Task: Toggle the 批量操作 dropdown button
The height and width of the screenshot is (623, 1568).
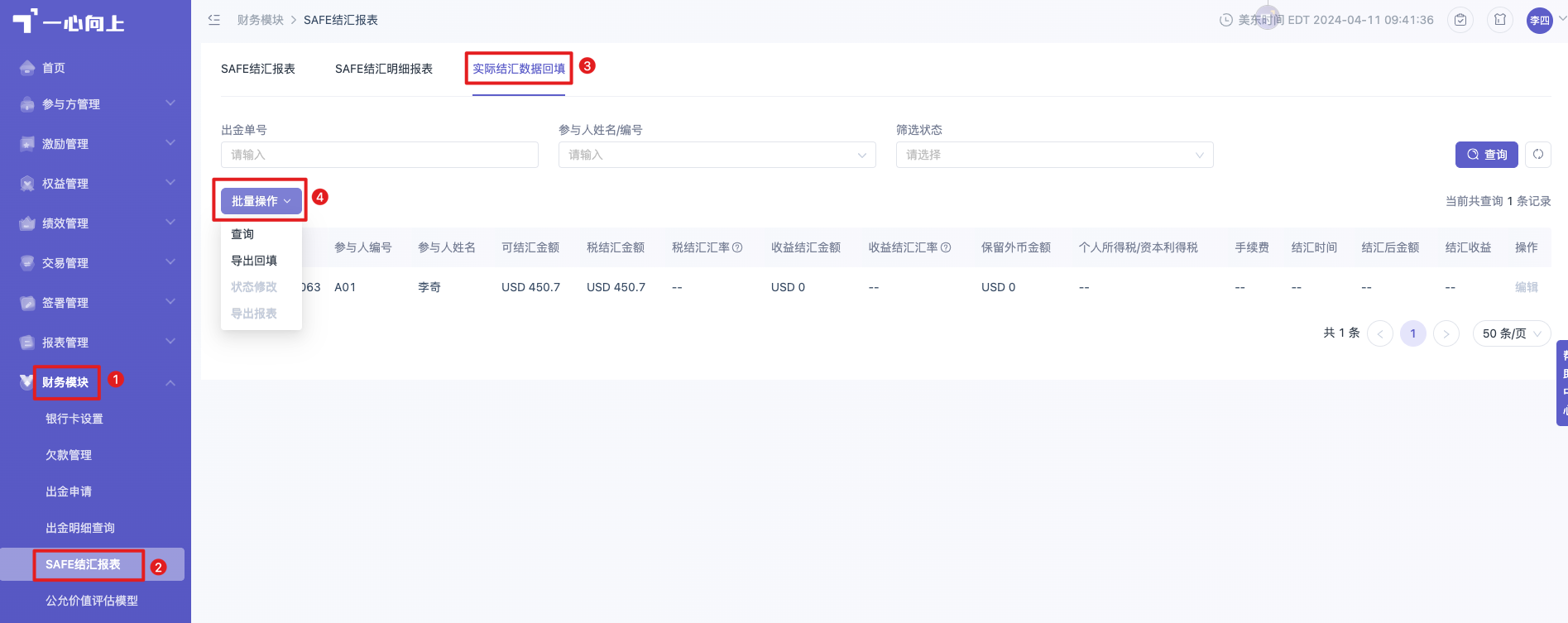Action: coord(261,201)
